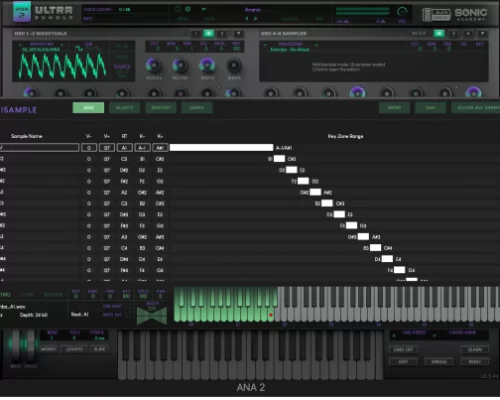Toggle the LOOP option
This screenshot has height=400, width=500.
click(27, 295)
